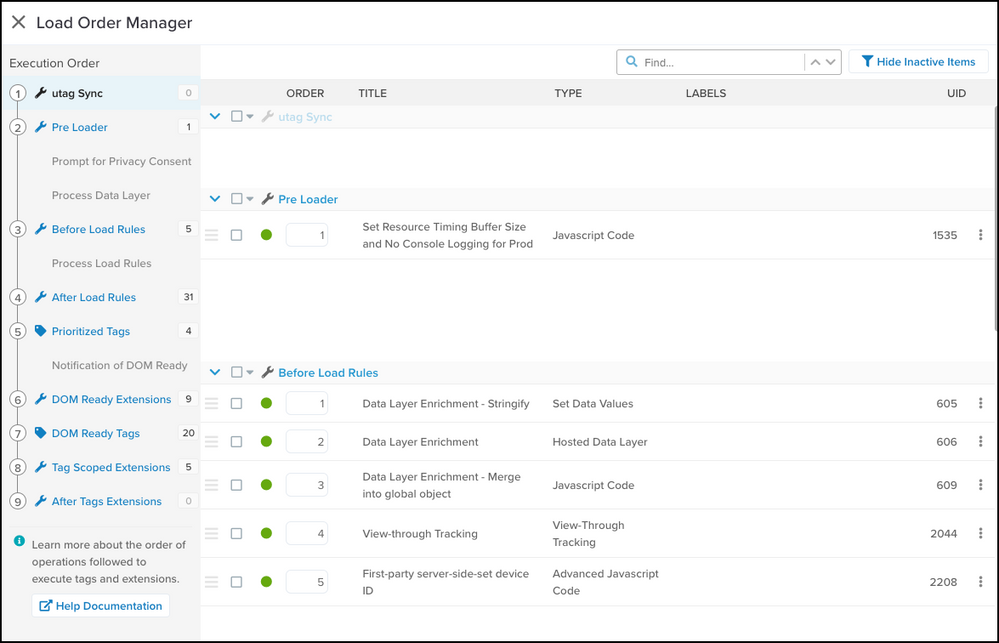Check the box for Data Layer Enrichment - Stringify
The width and height of the screenshot is (999, 643).
click(x=236, y=404)
